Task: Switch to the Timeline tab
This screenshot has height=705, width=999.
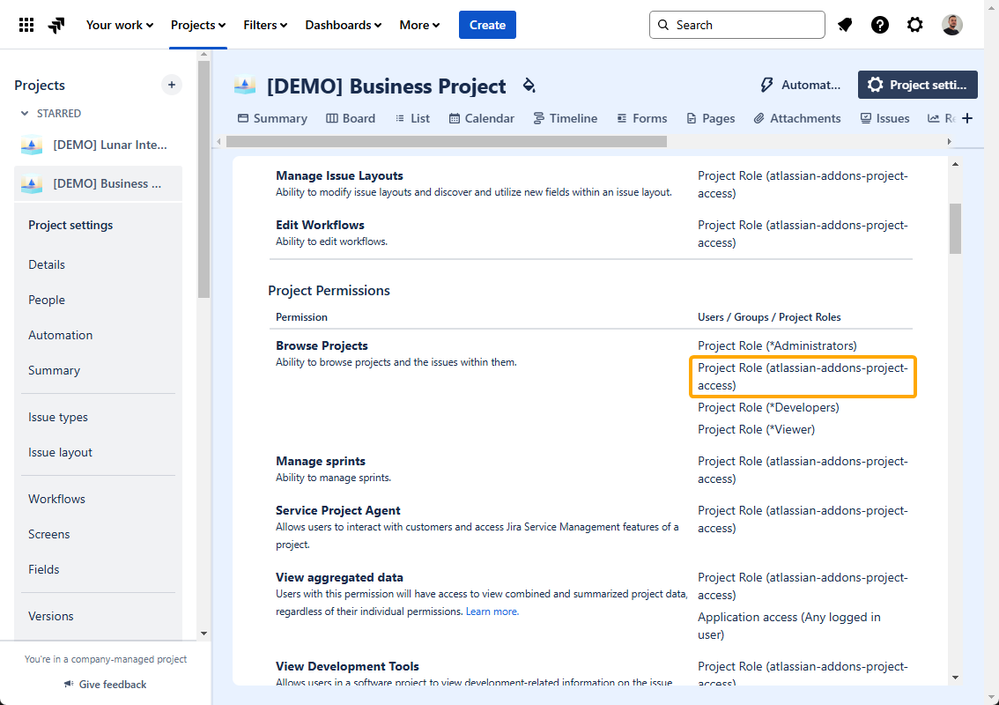Action: [x=565, y=118]
